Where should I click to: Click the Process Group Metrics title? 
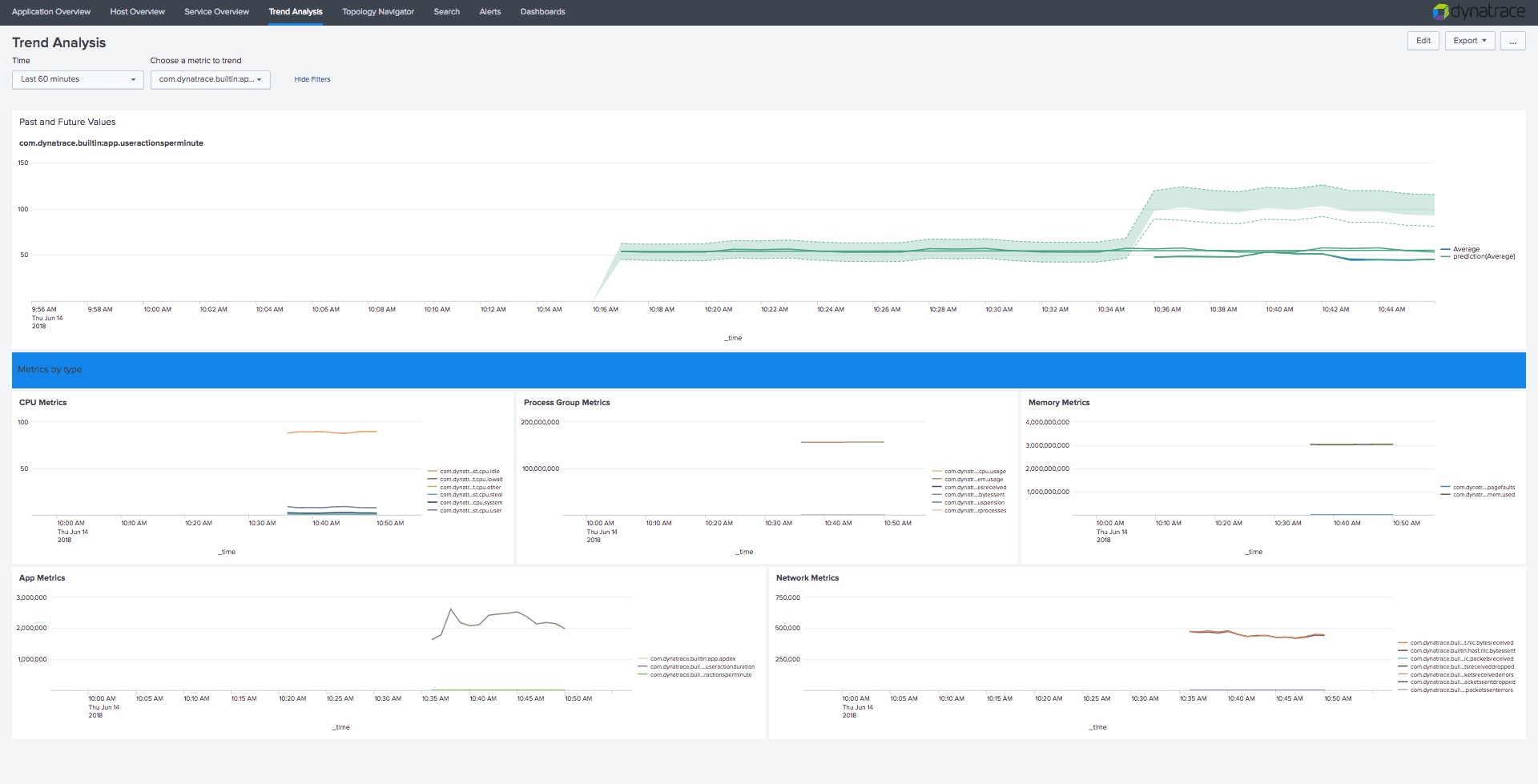567,403
